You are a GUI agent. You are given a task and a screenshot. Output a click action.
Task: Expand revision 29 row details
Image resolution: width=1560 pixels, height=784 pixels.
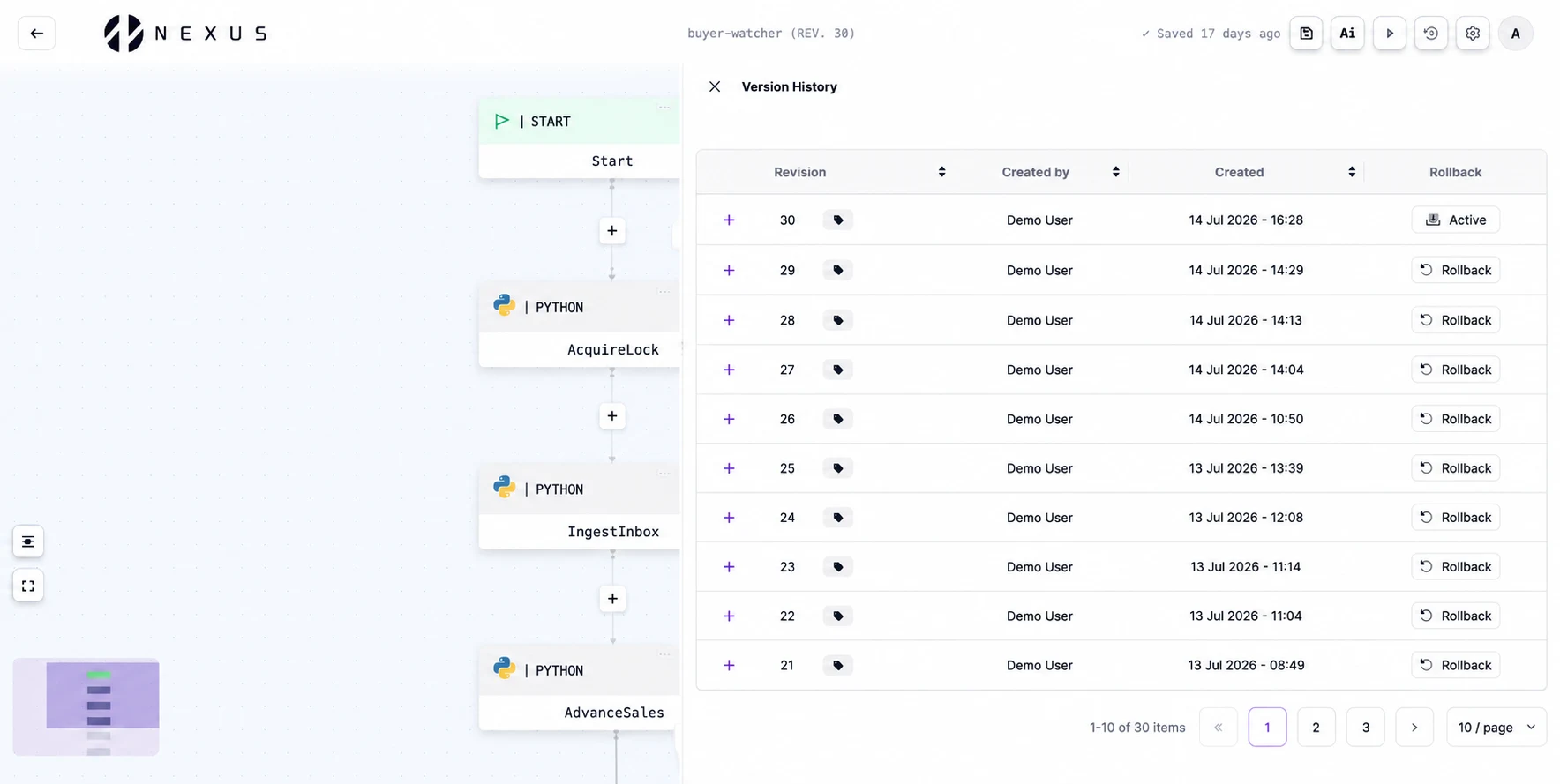[x=729, y=270]
